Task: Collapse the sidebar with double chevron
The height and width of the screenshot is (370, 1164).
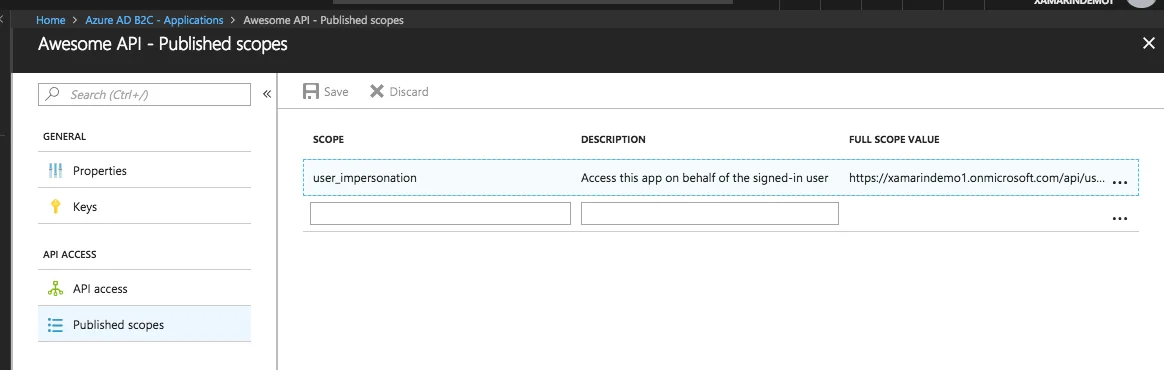Action: click(267, 94)
